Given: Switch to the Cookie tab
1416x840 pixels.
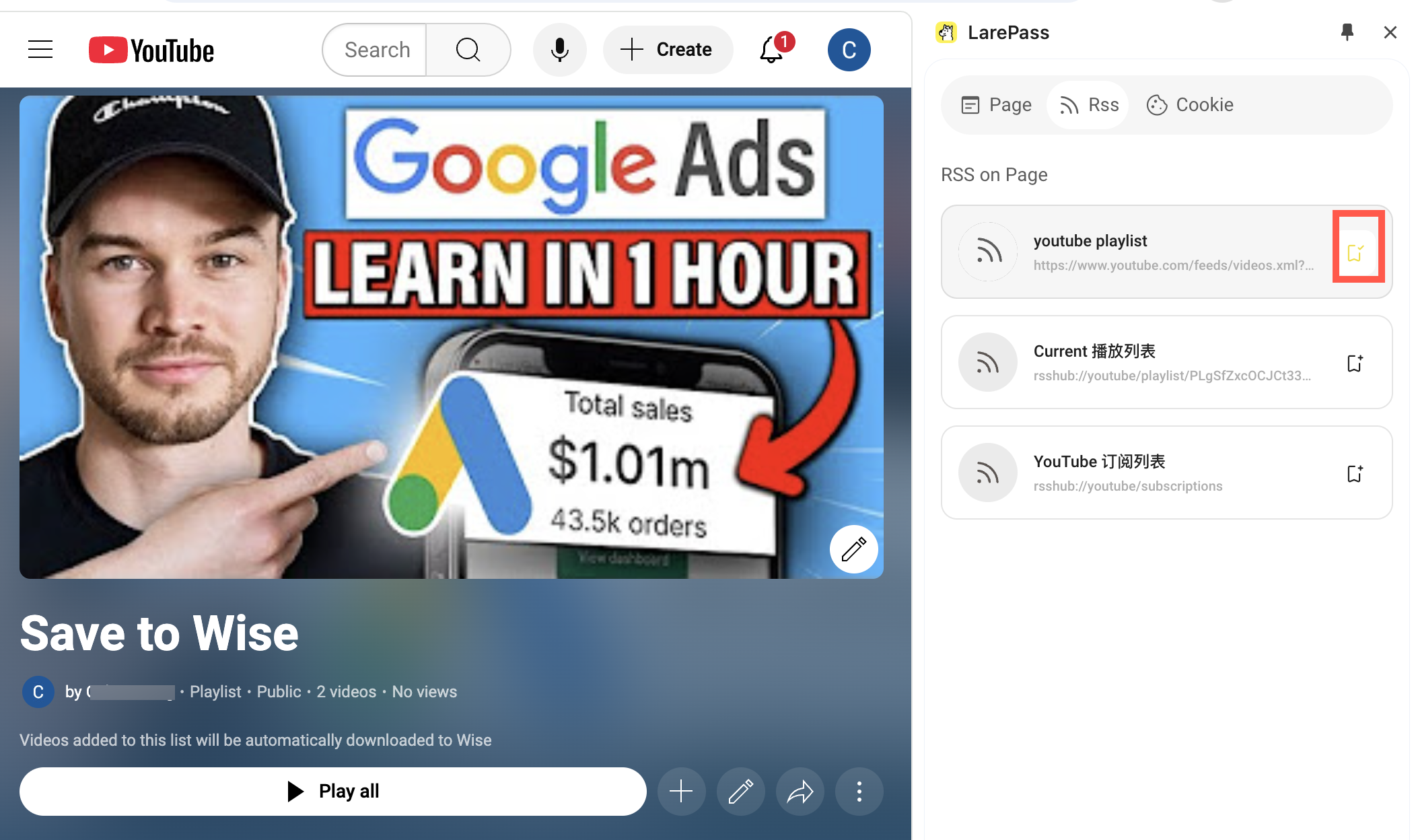Looking at the screenshot, I should click(1190, 105).
